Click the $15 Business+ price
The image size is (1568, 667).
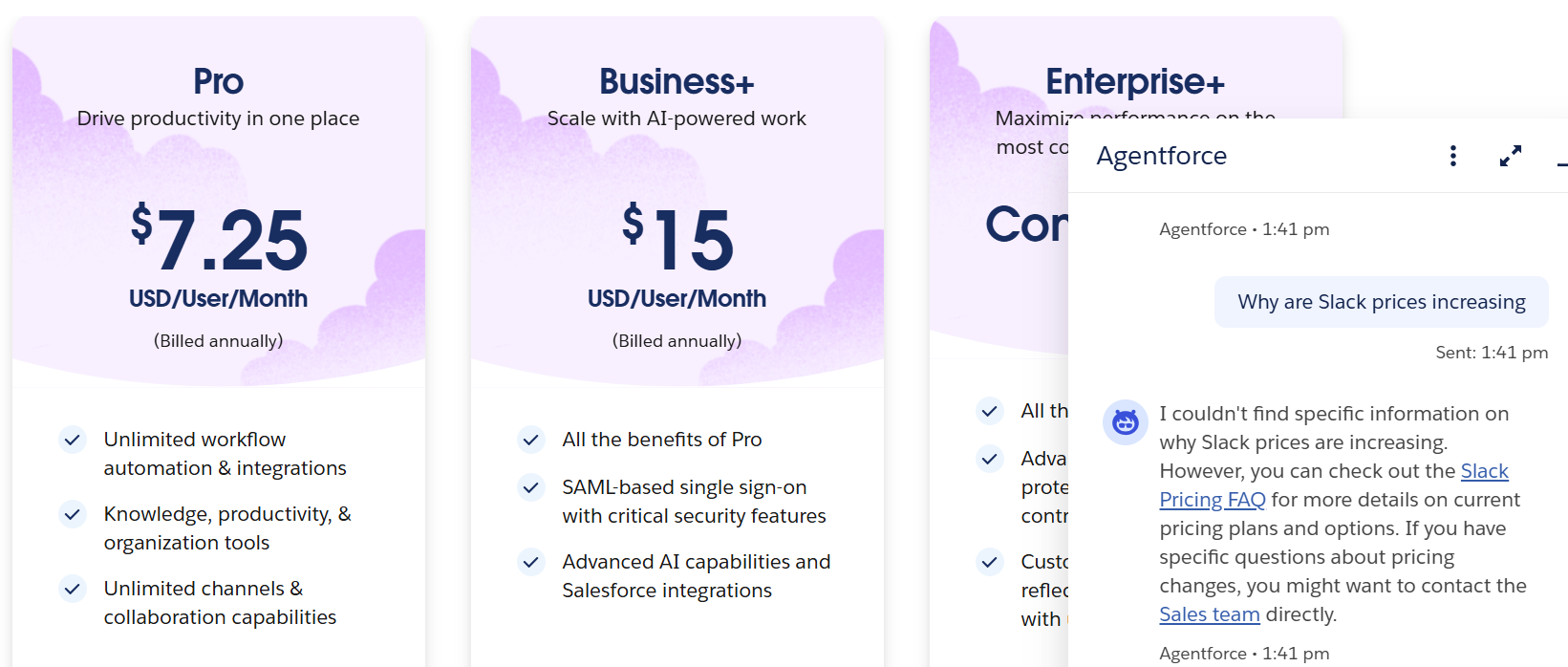pyautogui.click(x=677, y=239)
